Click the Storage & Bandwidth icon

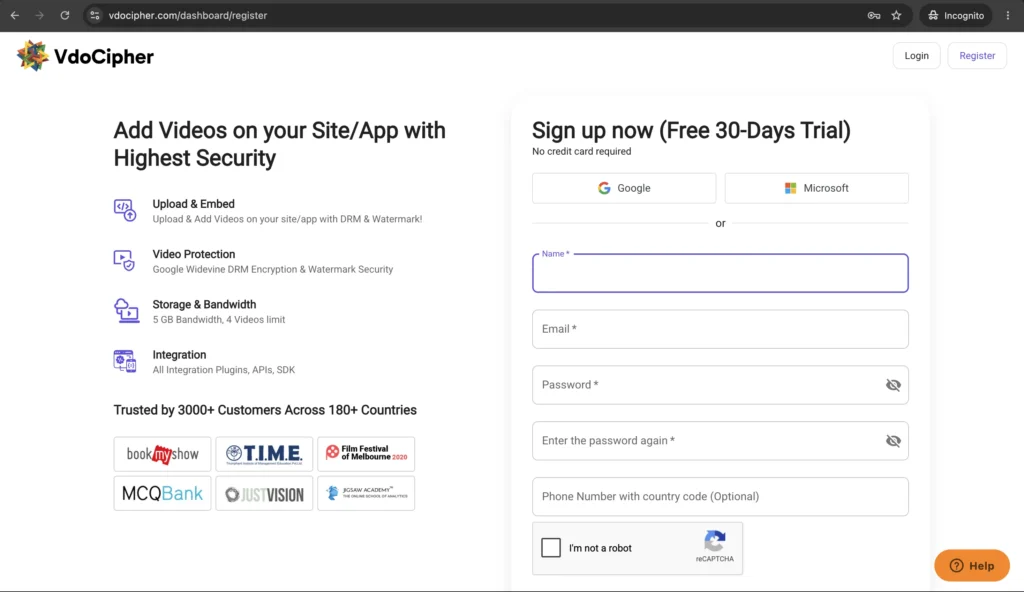coord(126,310)
